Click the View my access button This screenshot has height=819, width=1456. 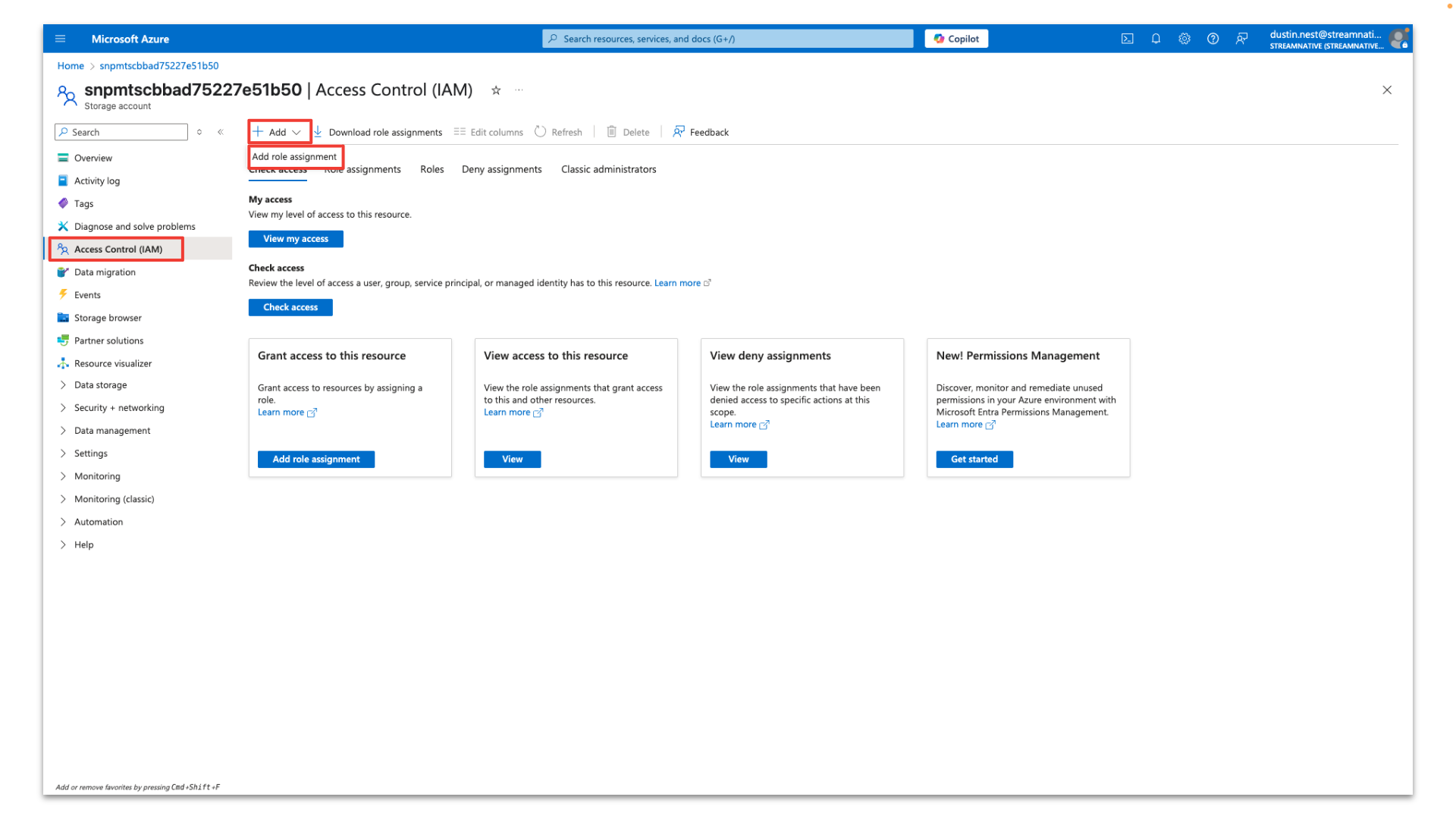pyautogui.click(x=296, y=239)
